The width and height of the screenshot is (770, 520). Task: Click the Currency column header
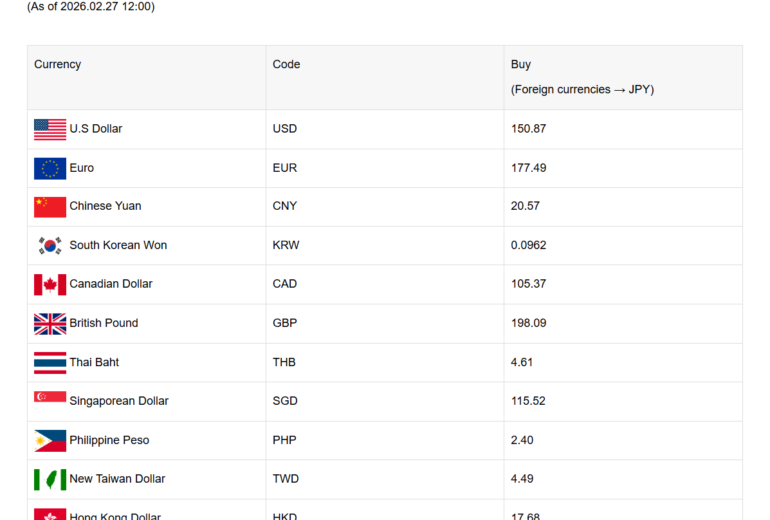tap(57, 64)
